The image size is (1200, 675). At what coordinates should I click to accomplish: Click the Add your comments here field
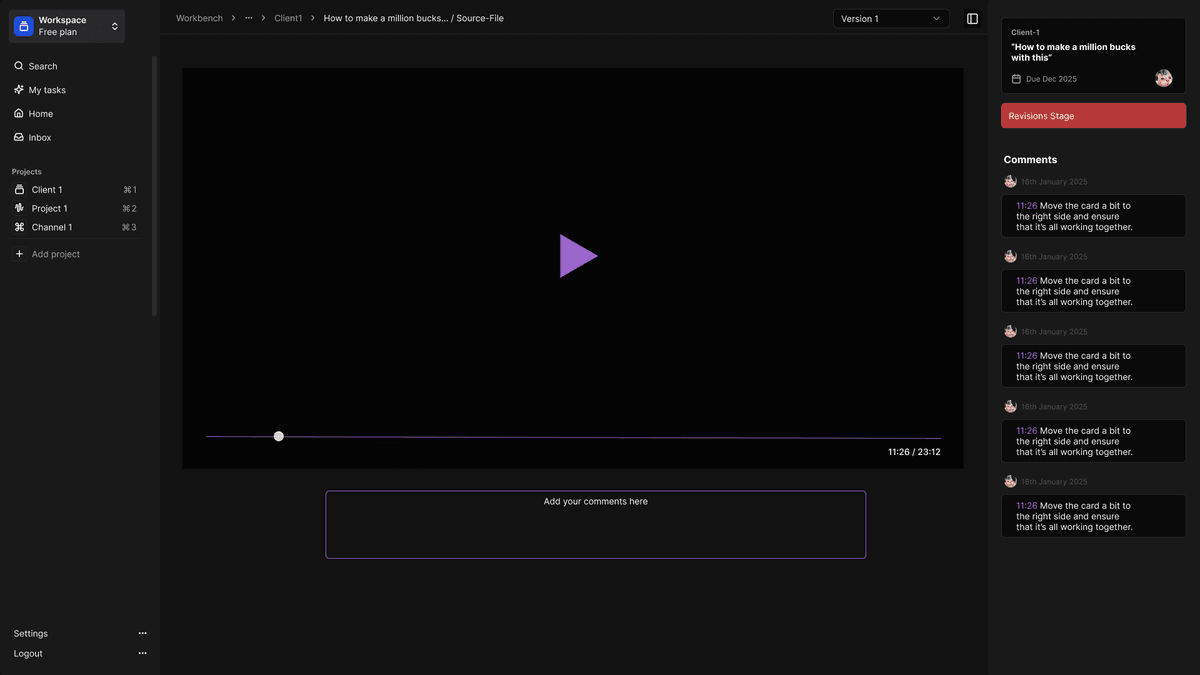(x=595, y=524)
